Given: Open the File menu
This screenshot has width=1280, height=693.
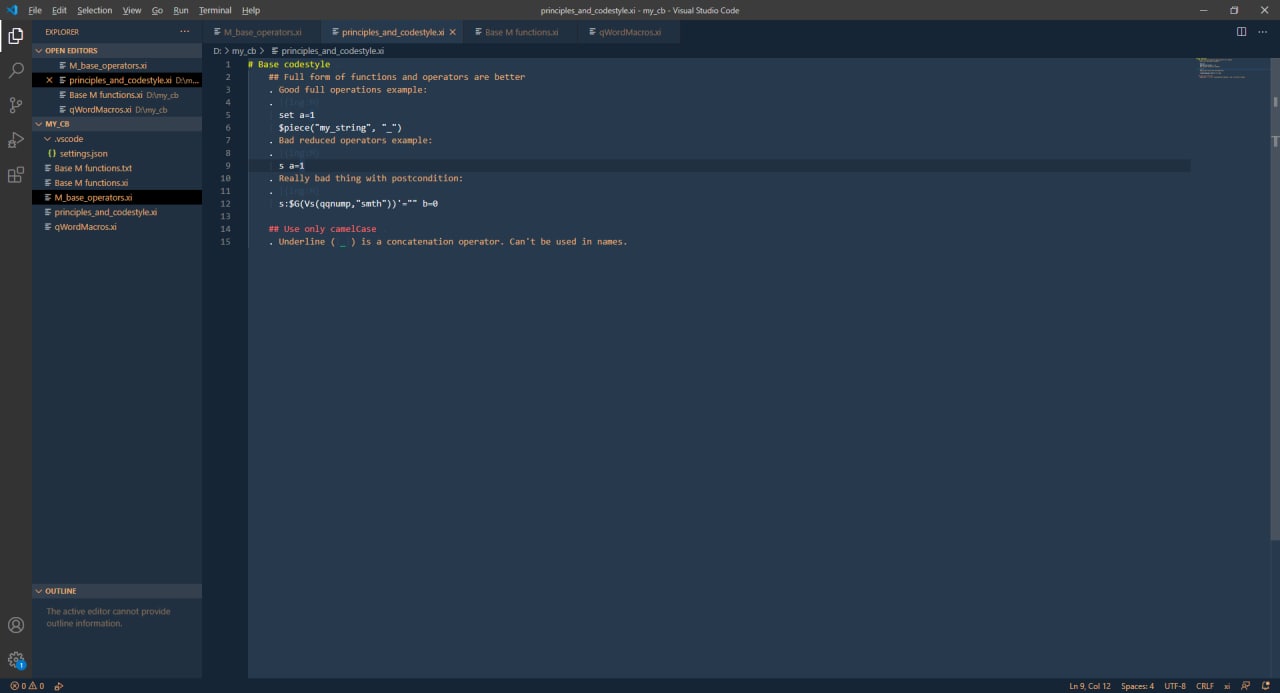Looking at the screenshot, I should tap(35, 10).
